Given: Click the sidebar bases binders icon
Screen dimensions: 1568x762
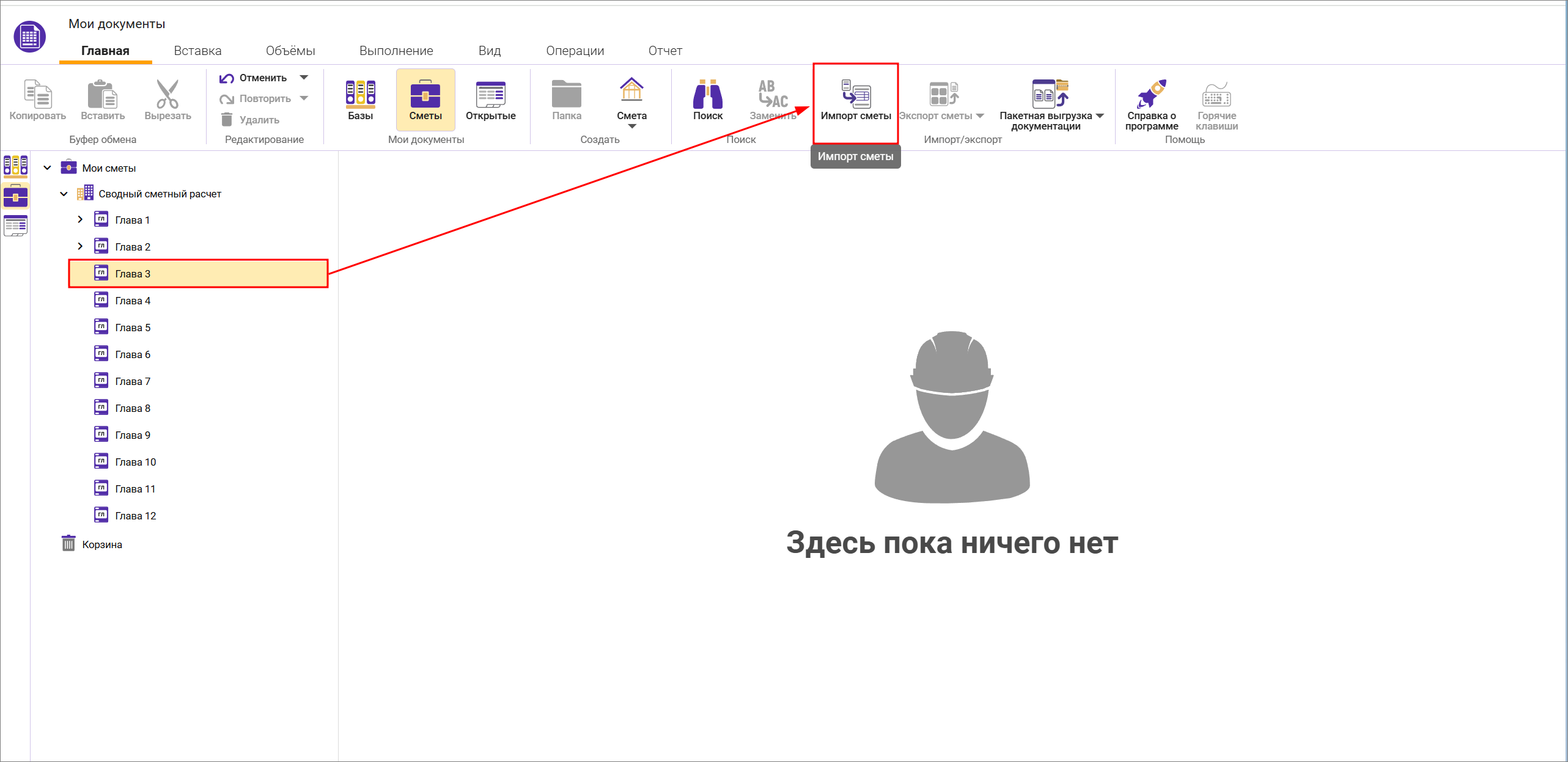Looking at the screenshot, I should (x=15, y=166).
